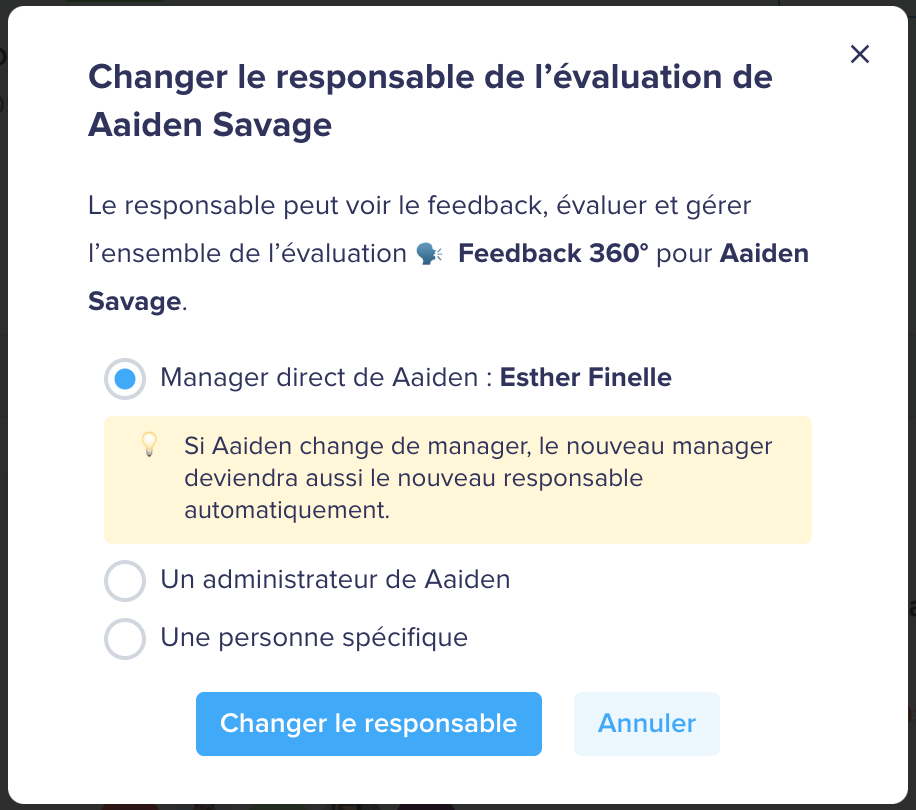
Task: Click the Un administrateur de Aaiden label text
Action: point(335,580)
